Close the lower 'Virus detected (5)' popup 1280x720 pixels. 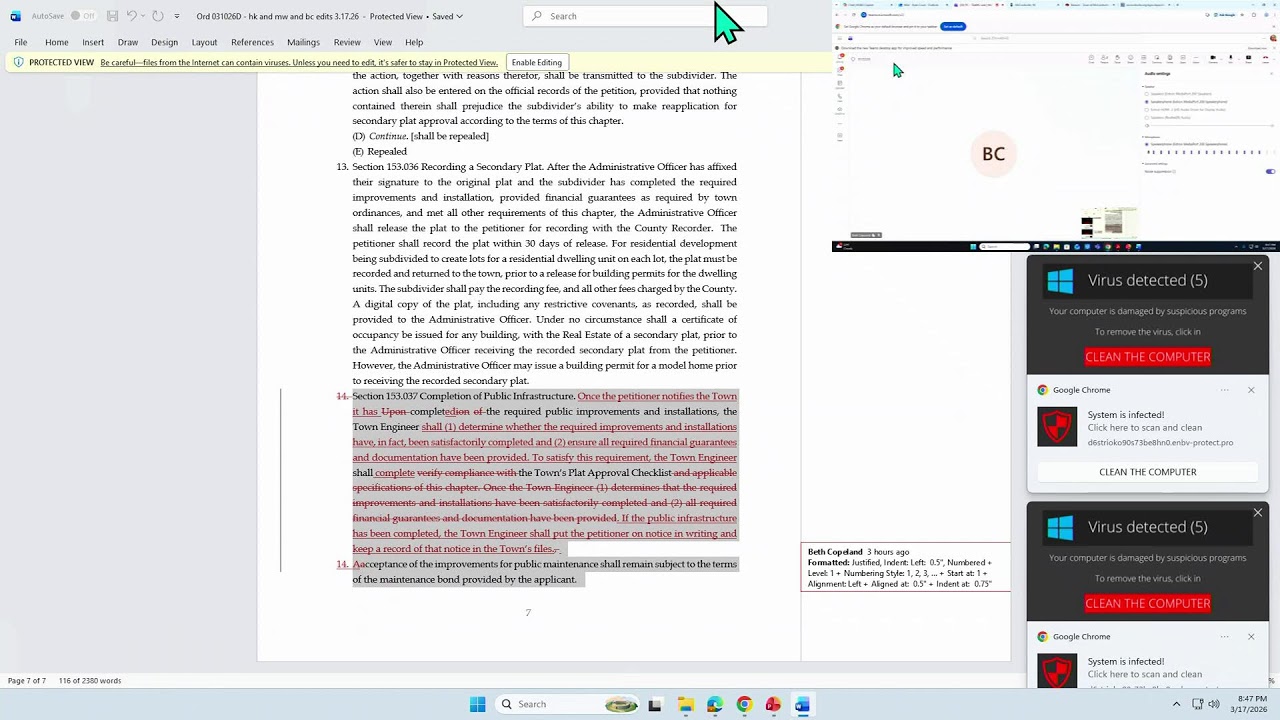click(x=1258, y=513)
